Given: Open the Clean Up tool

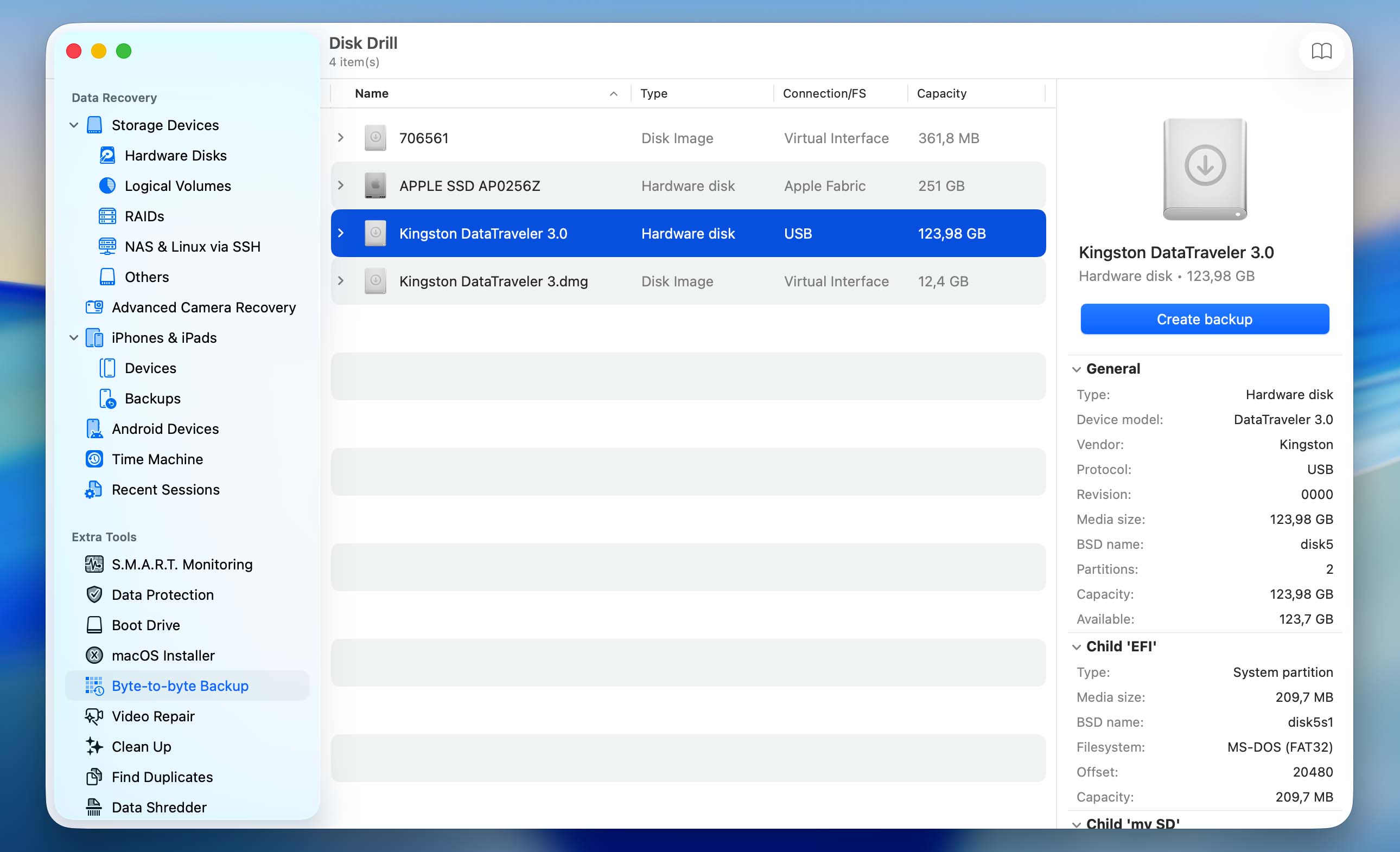Looking at the screenshot, I should 142,746.
